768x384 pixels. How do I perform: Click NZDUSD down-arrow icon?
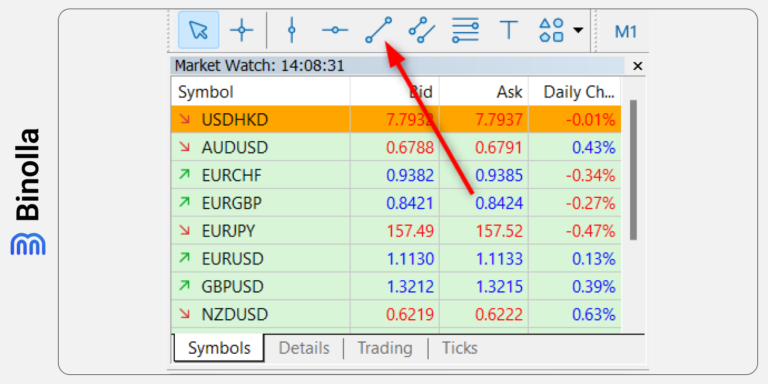coord(184,313)
